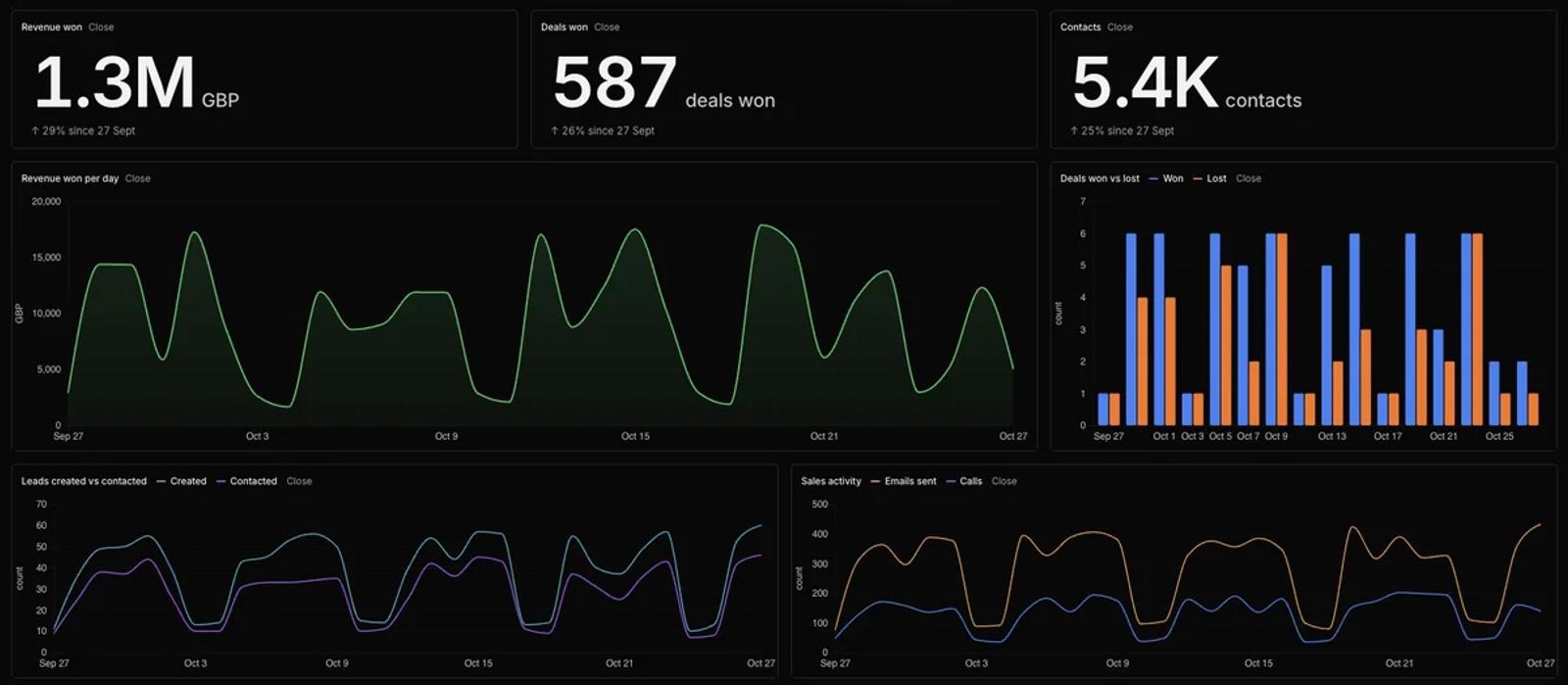The image size is (1568, 685).
Task: Click Oct 13 on the deals chart axis
Action: tap(1332, 436)
